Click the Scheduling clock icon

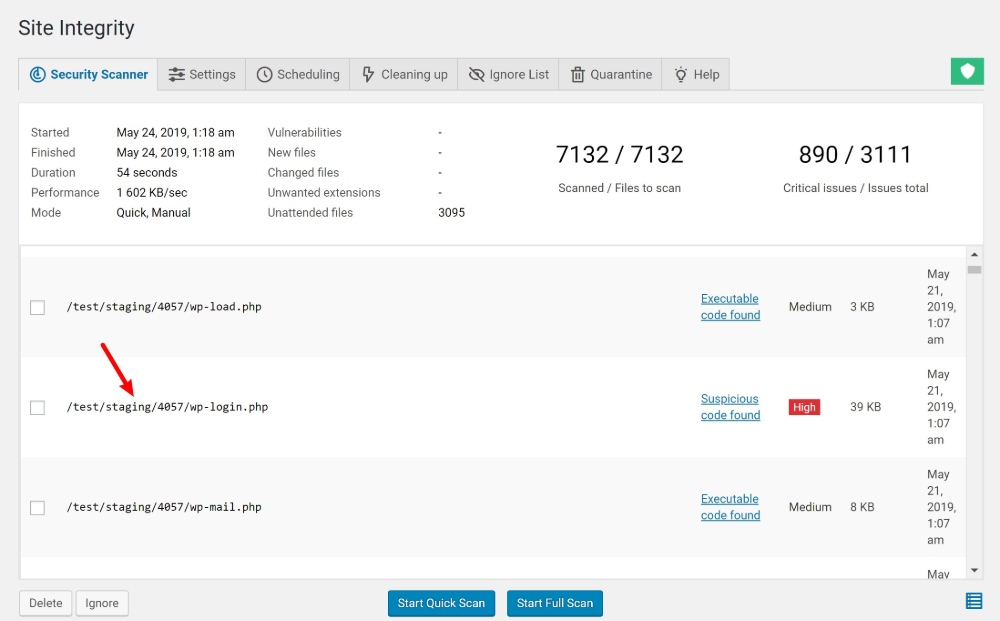(264, 75)
